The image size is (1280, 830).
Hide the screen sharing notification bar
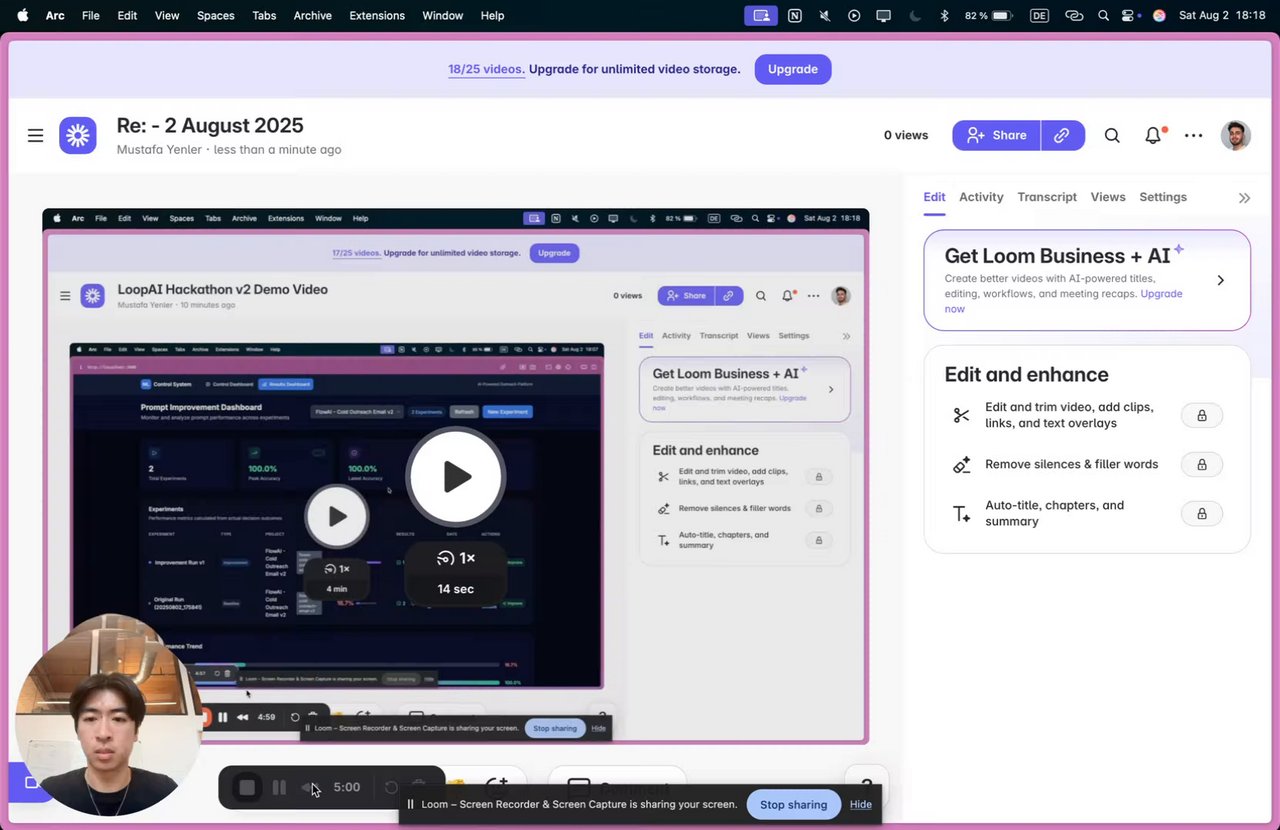pos(861,804)
